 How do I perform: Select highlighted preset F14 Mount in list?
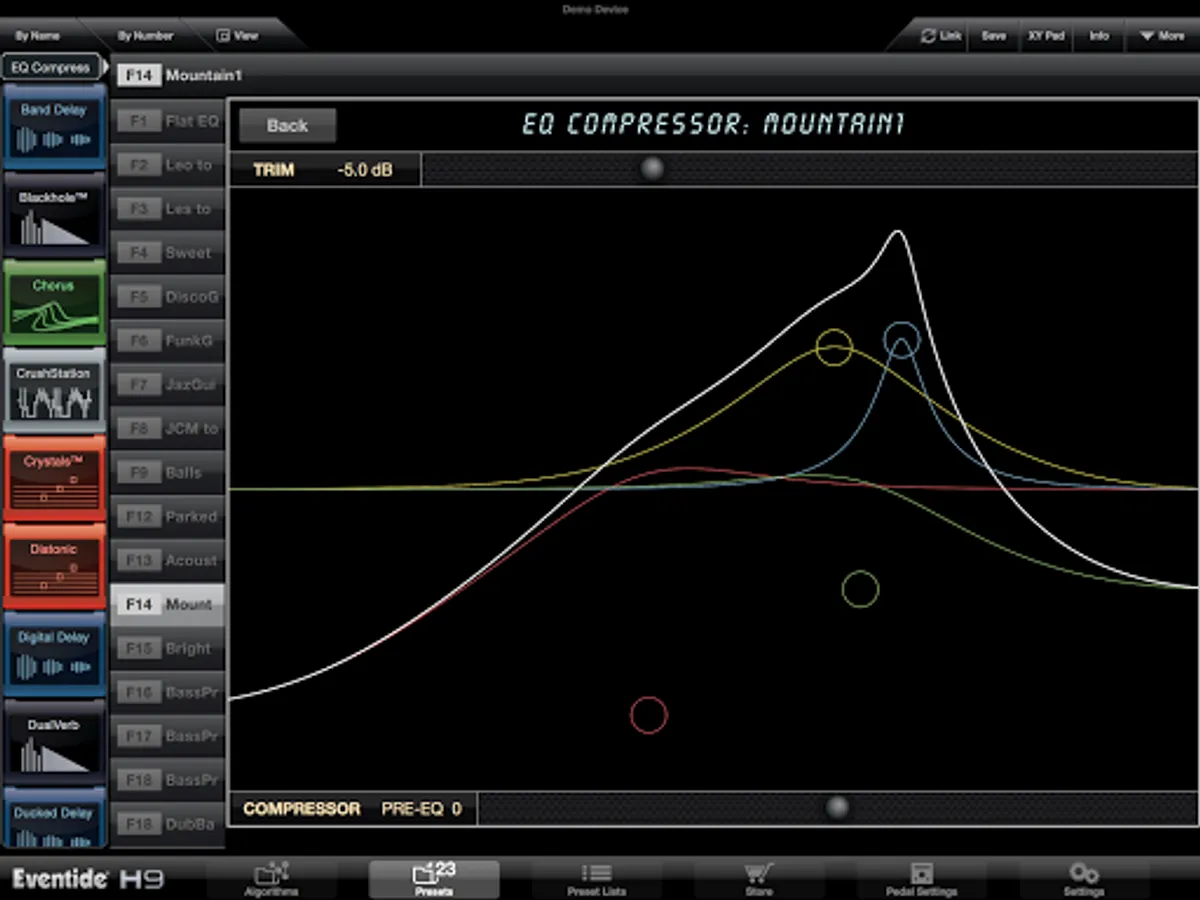[168, 605]
